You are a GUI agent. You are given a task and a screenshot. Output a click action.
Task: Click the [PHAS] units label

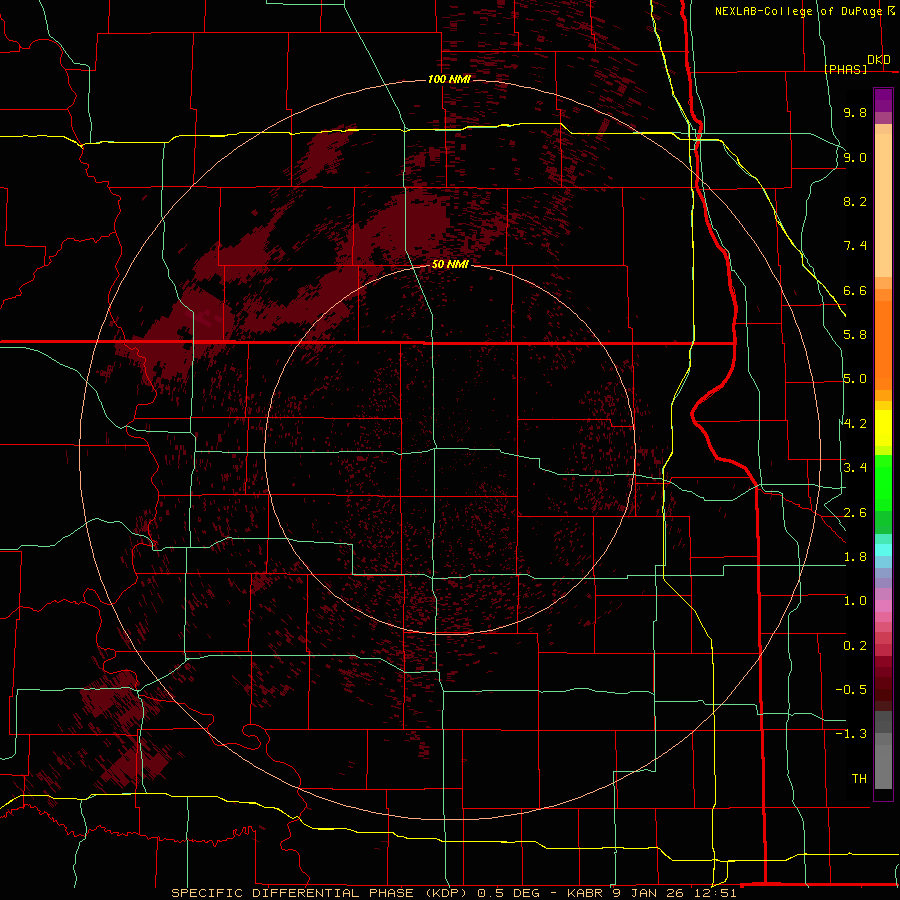845,69
